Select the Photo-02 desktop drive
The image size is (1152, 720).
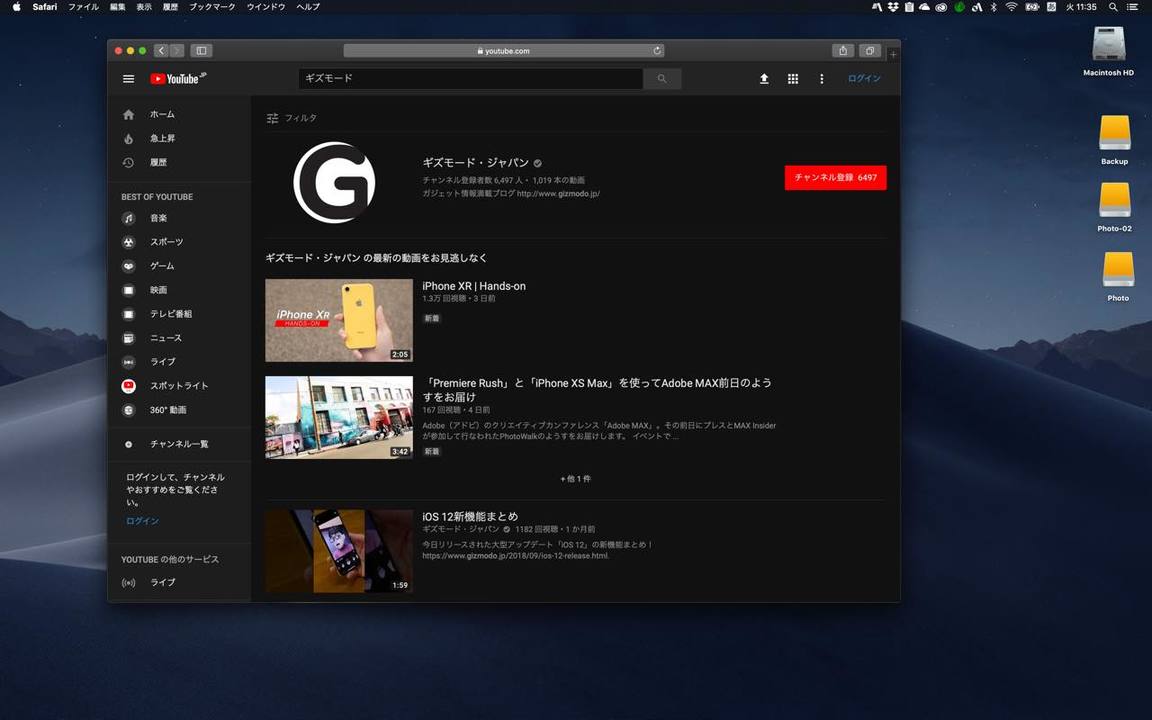click(x=1115, y=207)
